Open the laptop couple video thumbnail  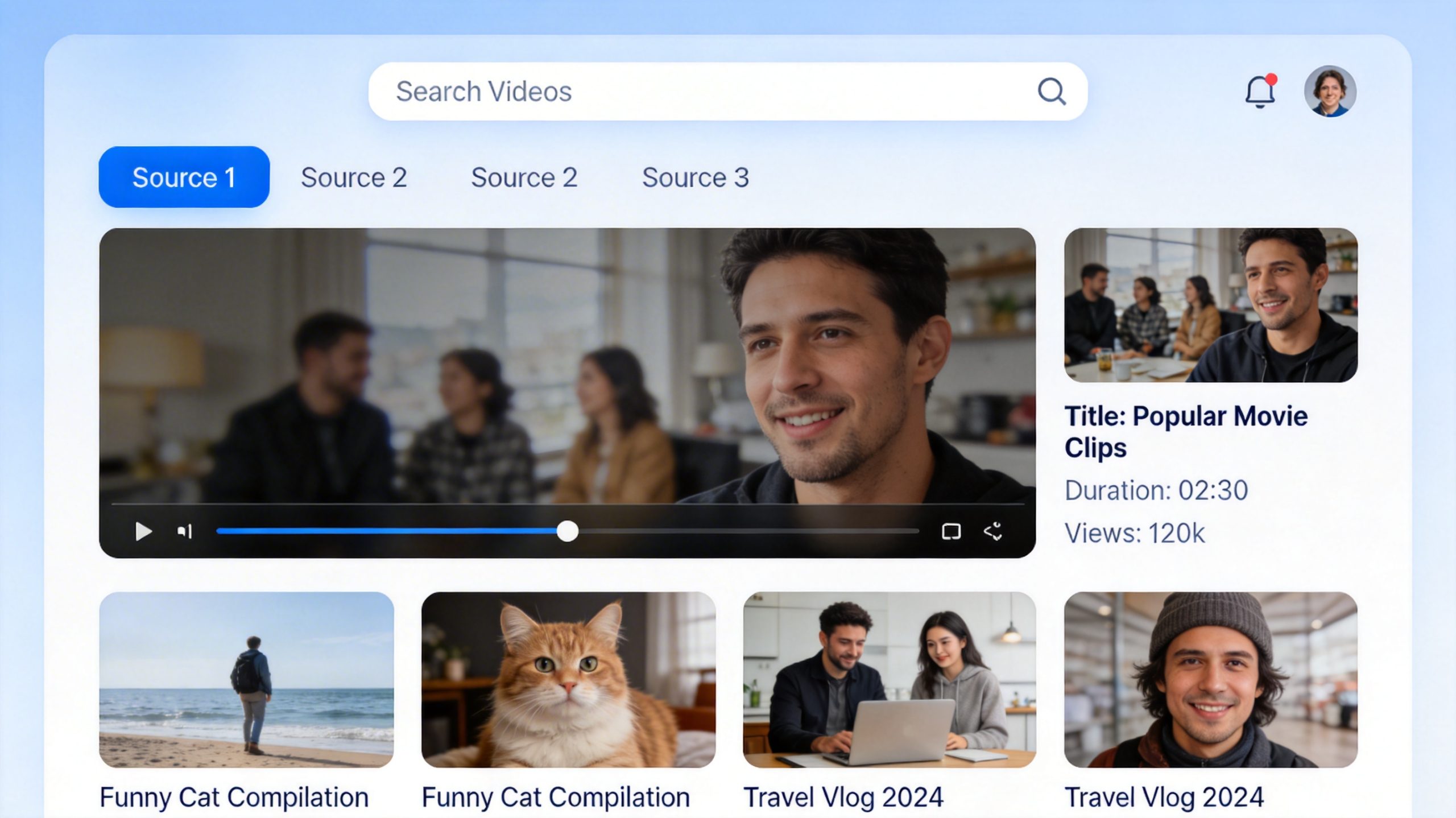point(889,679)
